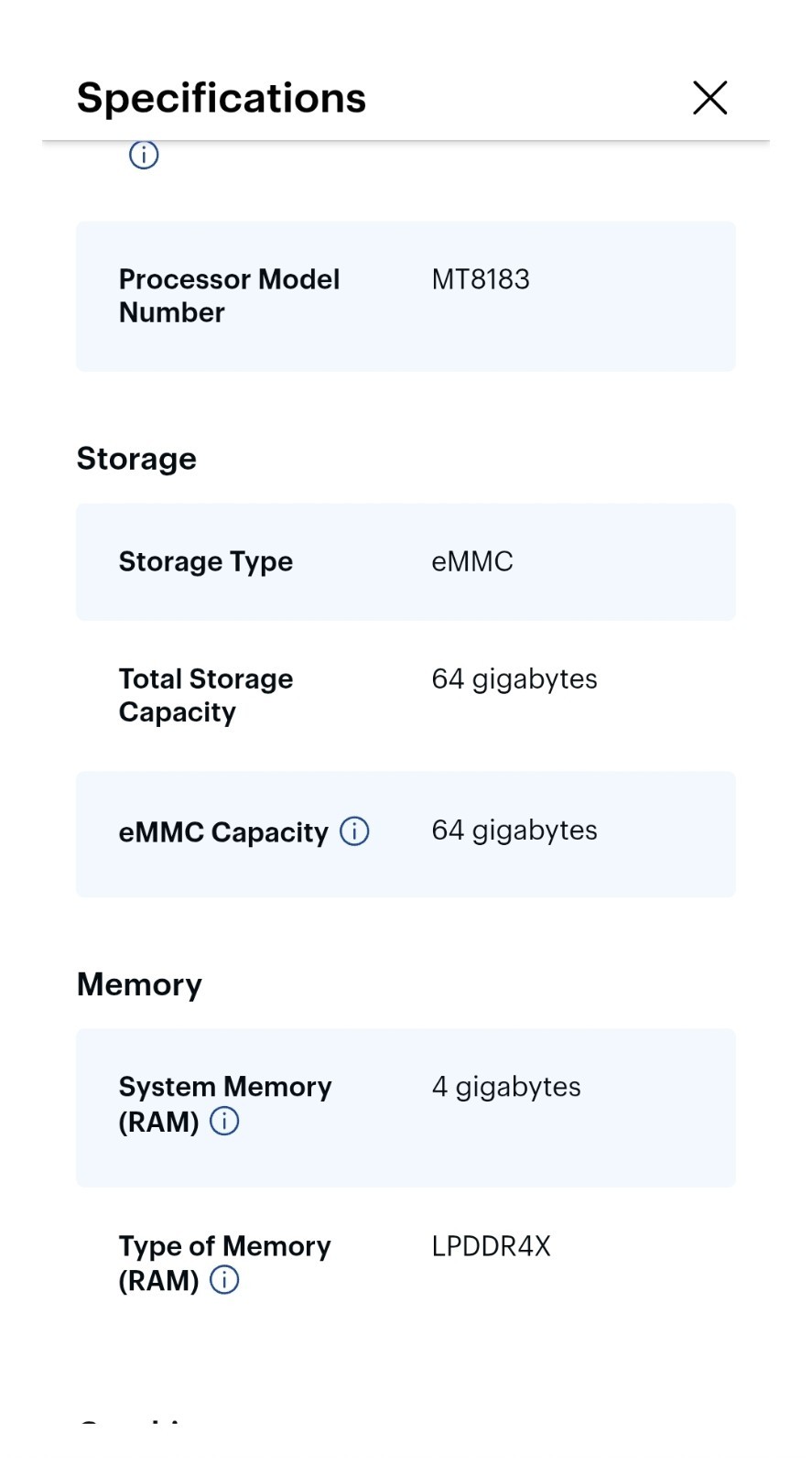
Task: Select the Storage Type row
Action: click(x=406, y=562)
